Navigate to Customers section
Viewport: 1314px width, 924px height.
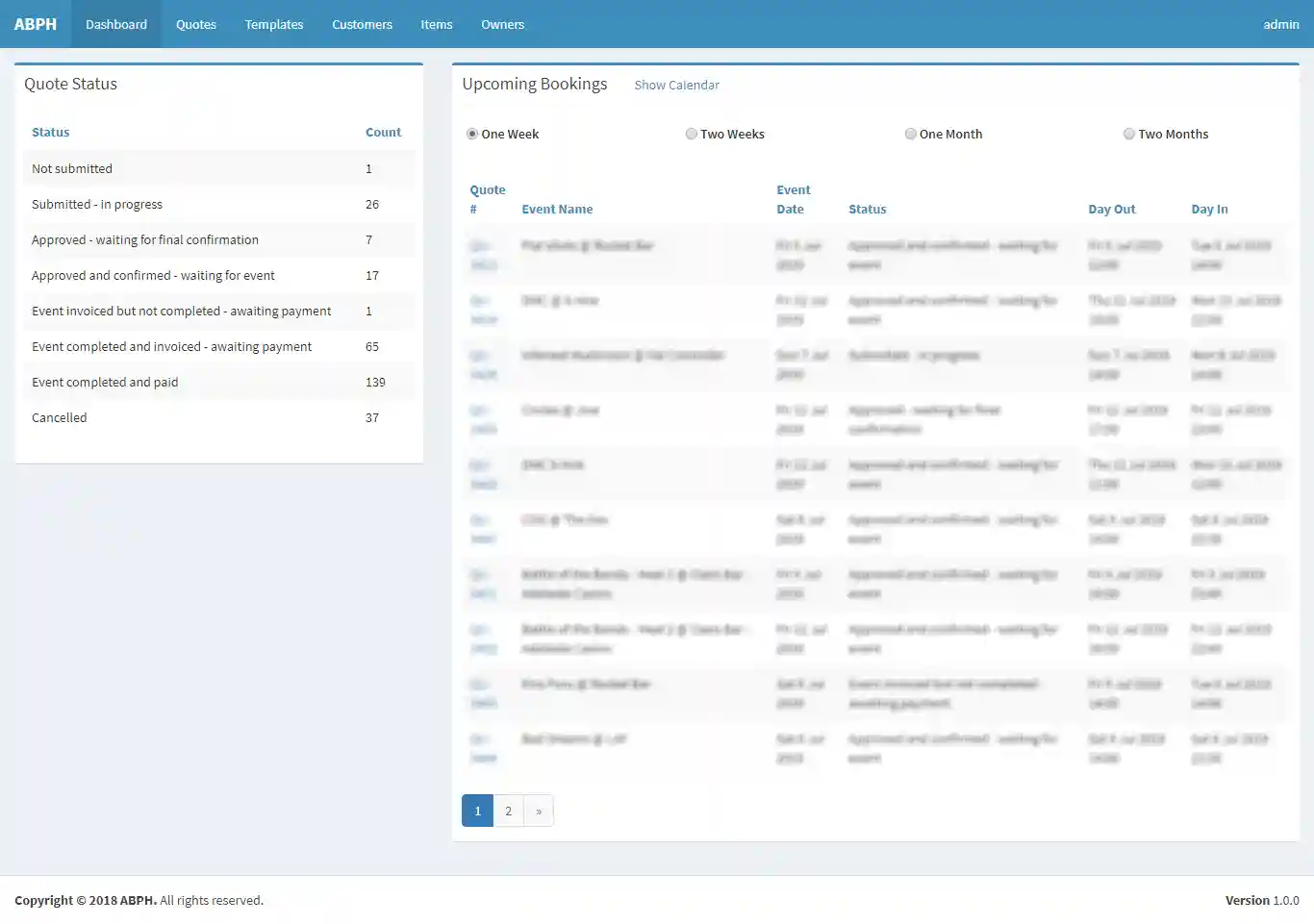coord(362,24)
